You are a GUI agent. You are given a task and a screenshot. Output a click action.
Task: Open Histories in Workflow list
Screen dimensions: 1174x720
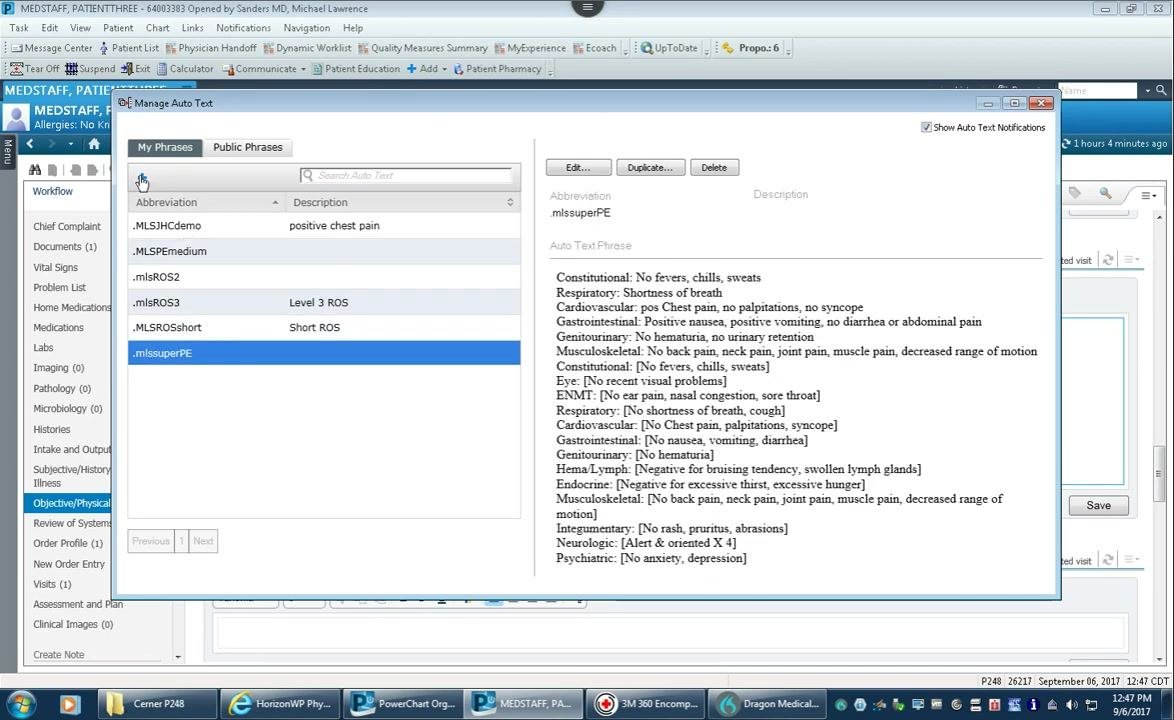point(52,430)
